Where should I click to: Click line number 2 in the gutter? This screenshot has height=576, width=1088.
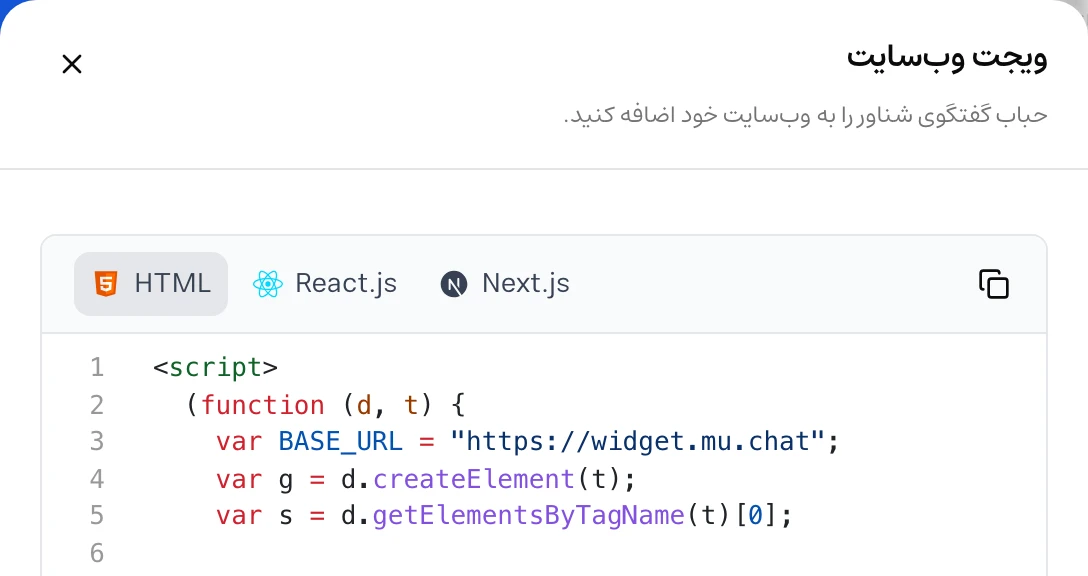pos(97,405)
